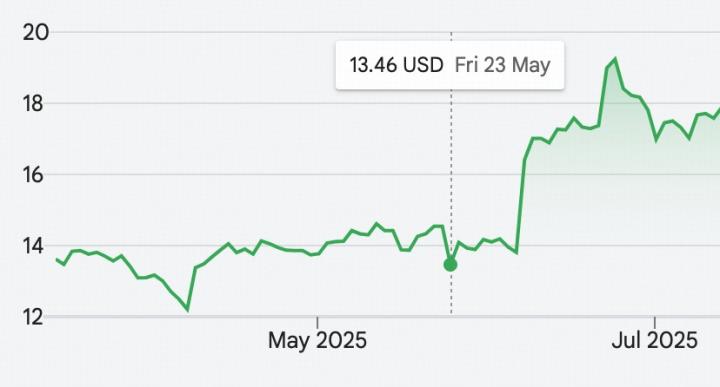
Task: Click the steep price jump where it crosses 16
Action: pyautogui.click(x=523, y=175)
